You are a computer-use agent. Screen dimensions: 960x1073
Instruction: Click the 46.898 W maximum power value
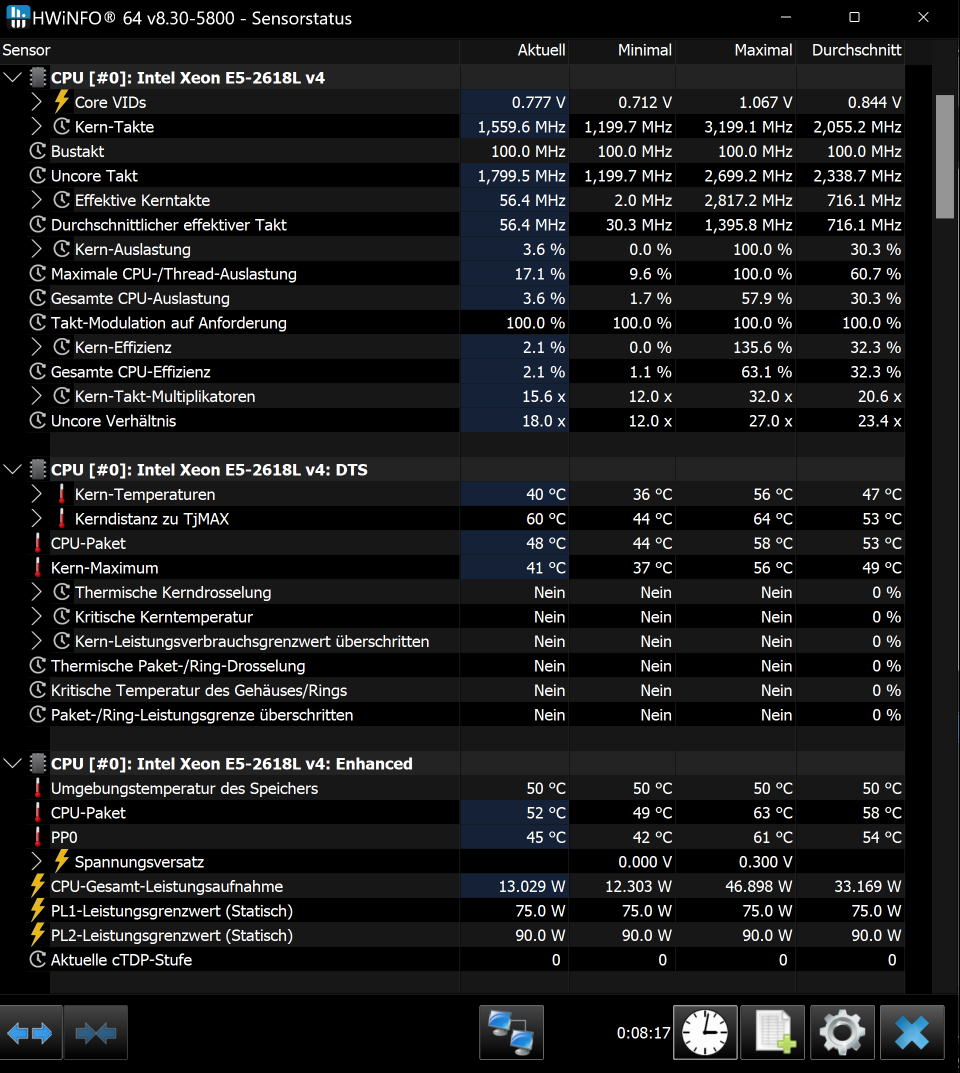pos(758,886)
